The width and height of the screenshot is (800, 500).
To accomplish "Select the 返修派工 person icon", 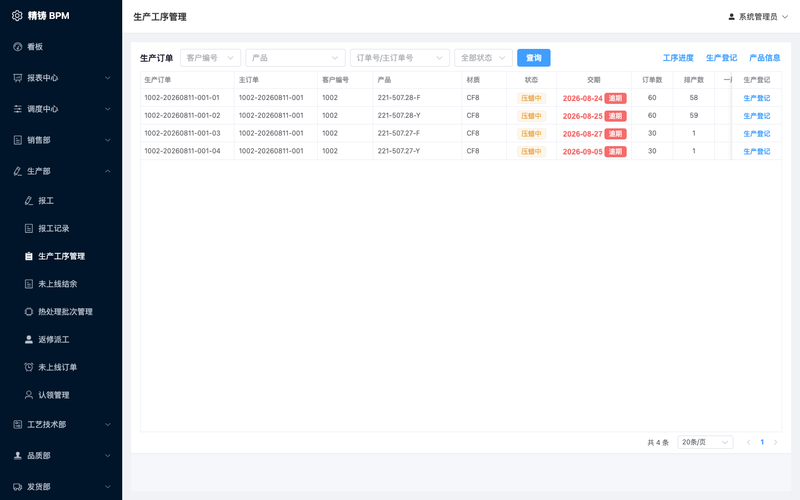I will [29, 339].
